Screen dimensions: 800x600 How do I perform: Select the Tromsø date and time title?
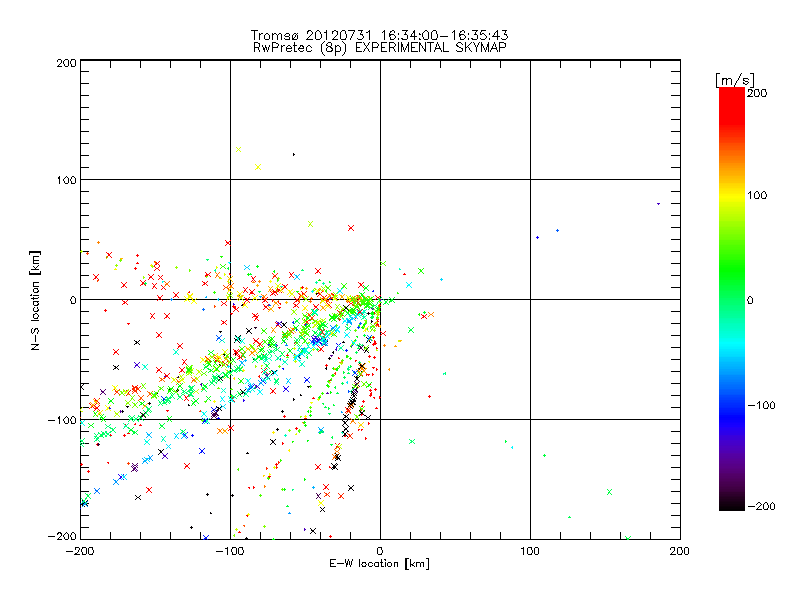click(380, 34)
